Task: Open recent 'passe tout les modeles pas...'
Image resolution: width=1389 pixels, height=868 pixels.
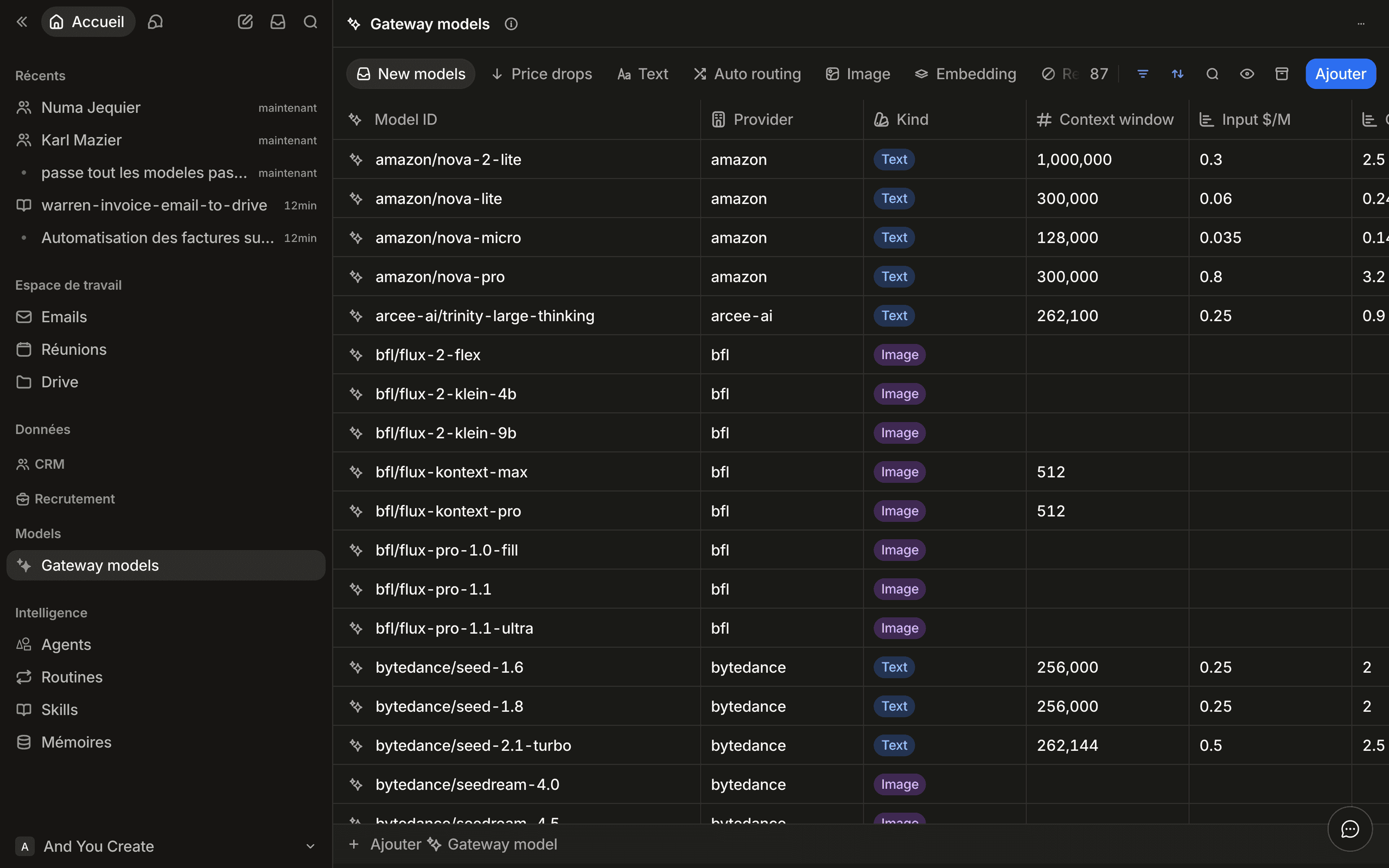Action: point(166,173)
